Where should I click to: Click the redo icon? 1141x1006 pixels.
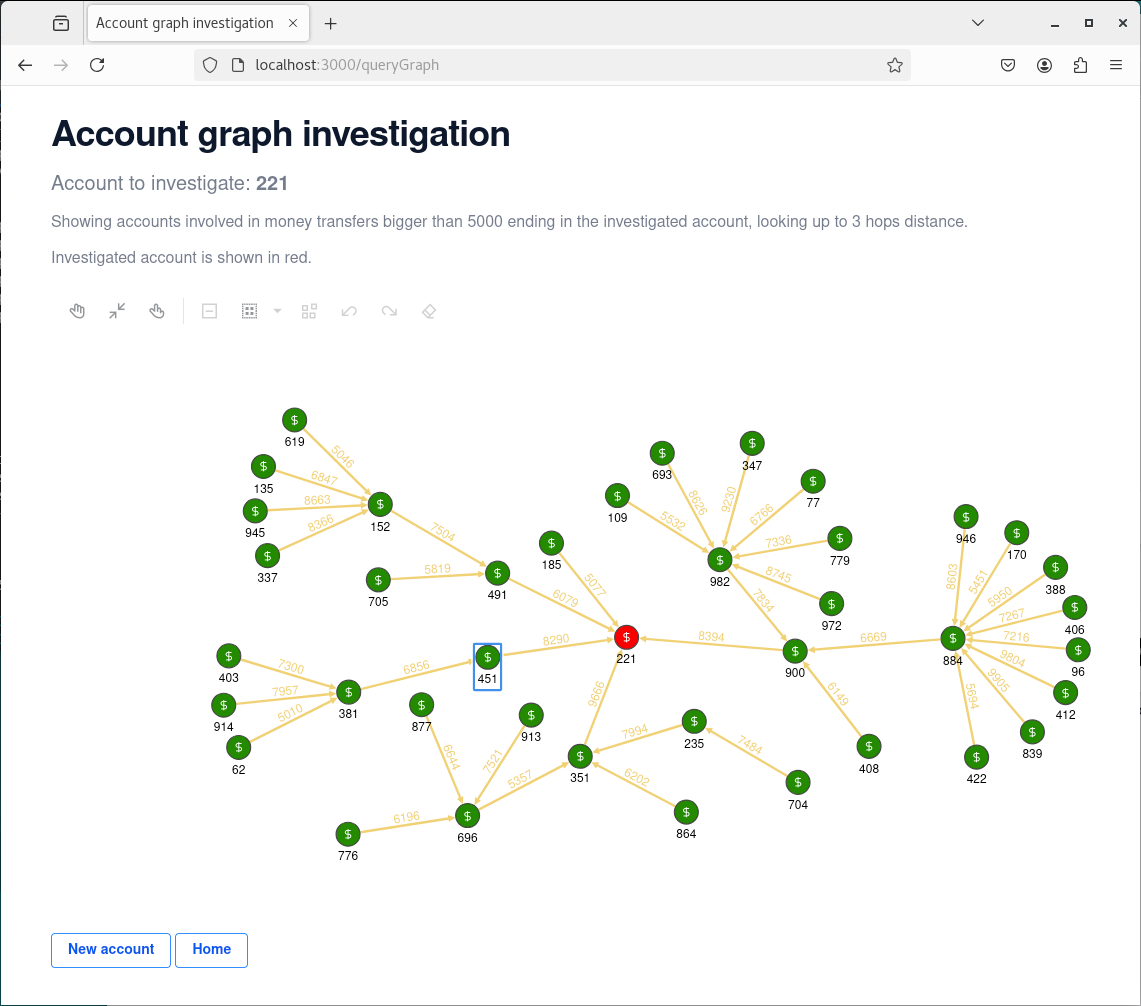click(x=389, y=311)
